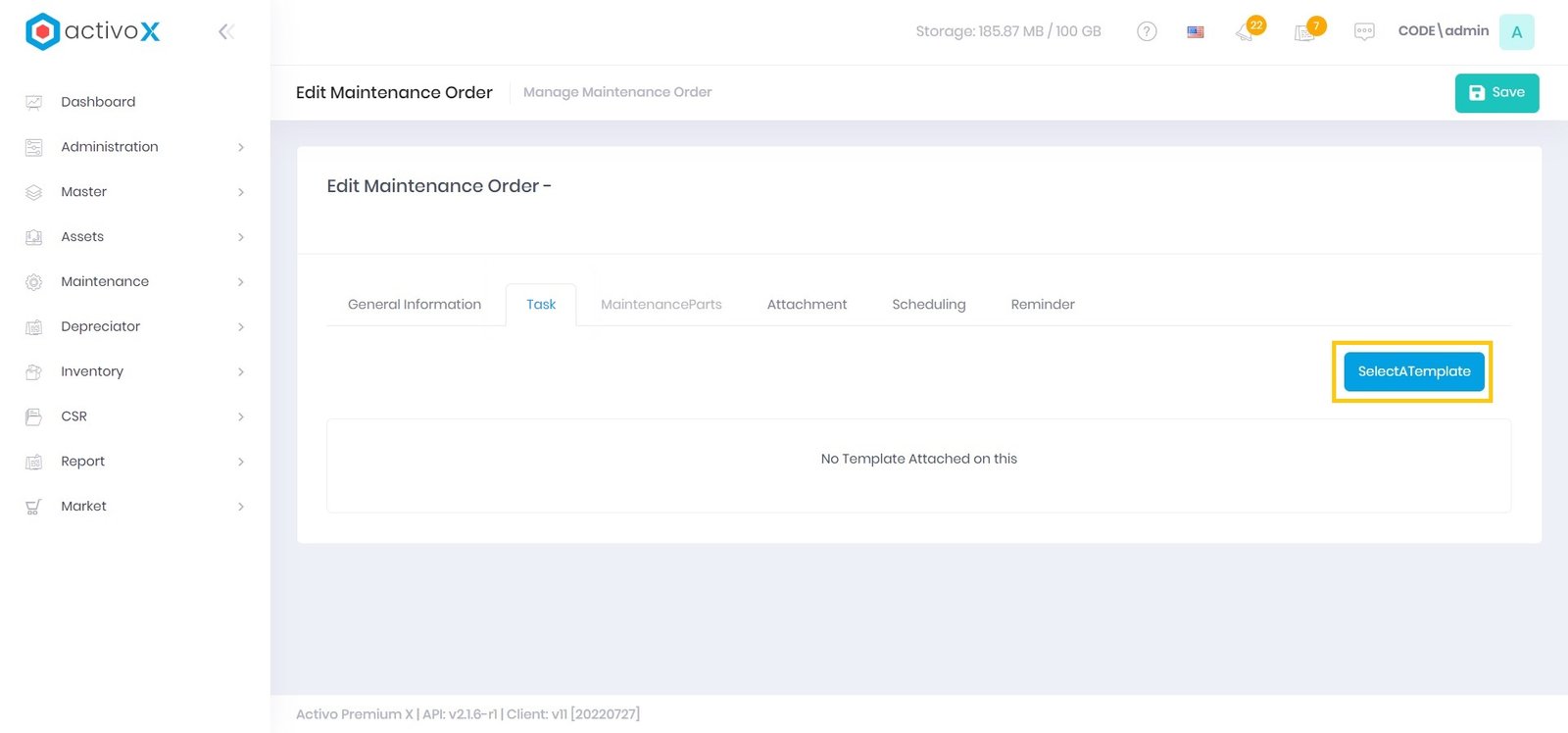Expand the Administration menu chevron
Screen dimensions: 1568x733
coord(241,147)
